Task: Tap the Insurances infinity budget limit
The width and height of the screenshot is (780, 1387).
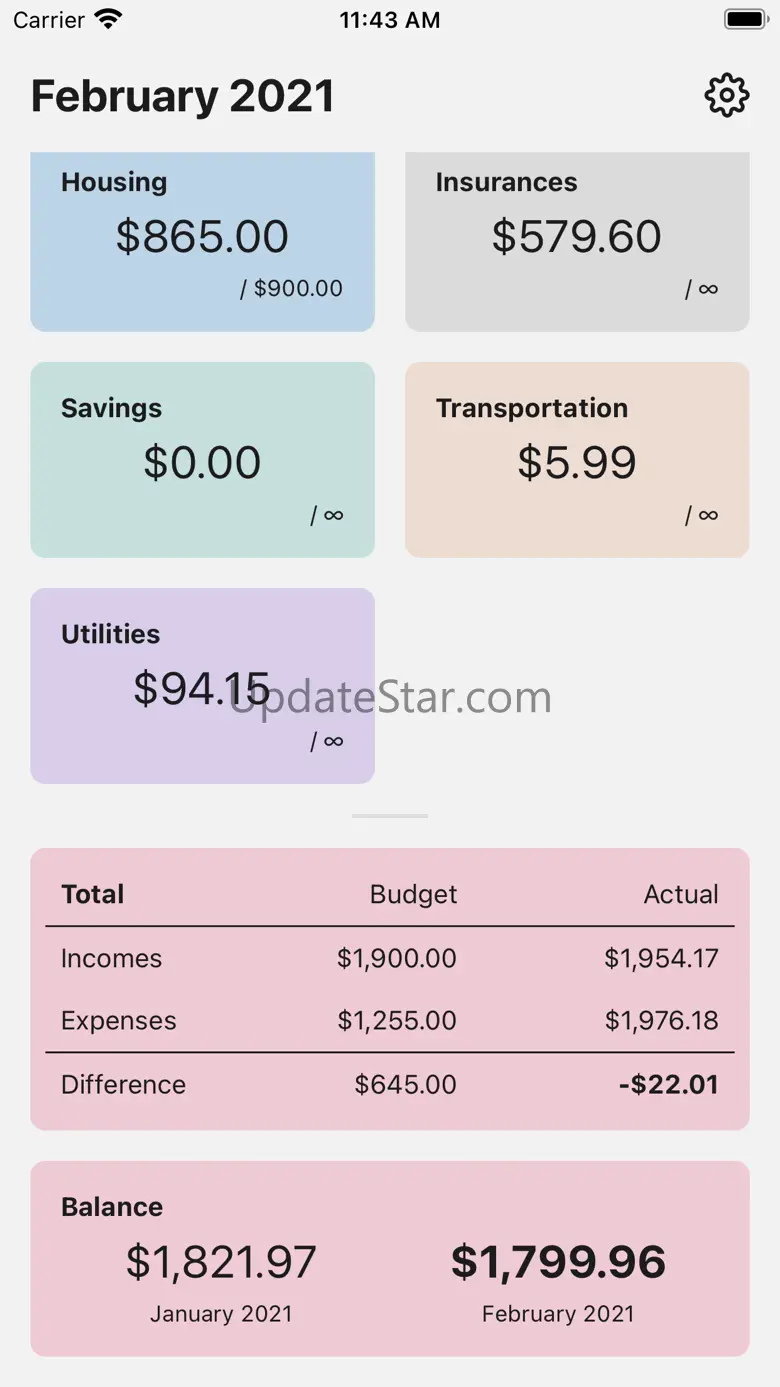Action: 702,289
